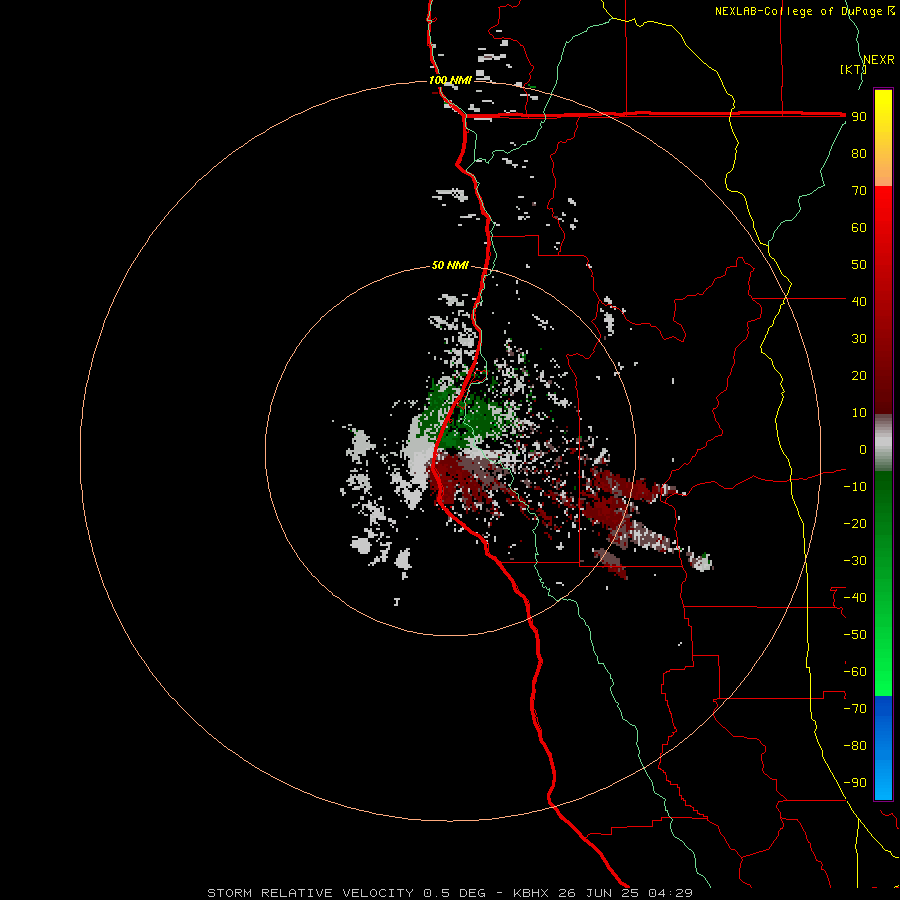Click the bright green segment of the color scale
This screenshot has height=900, width=900.
point(883,660)
